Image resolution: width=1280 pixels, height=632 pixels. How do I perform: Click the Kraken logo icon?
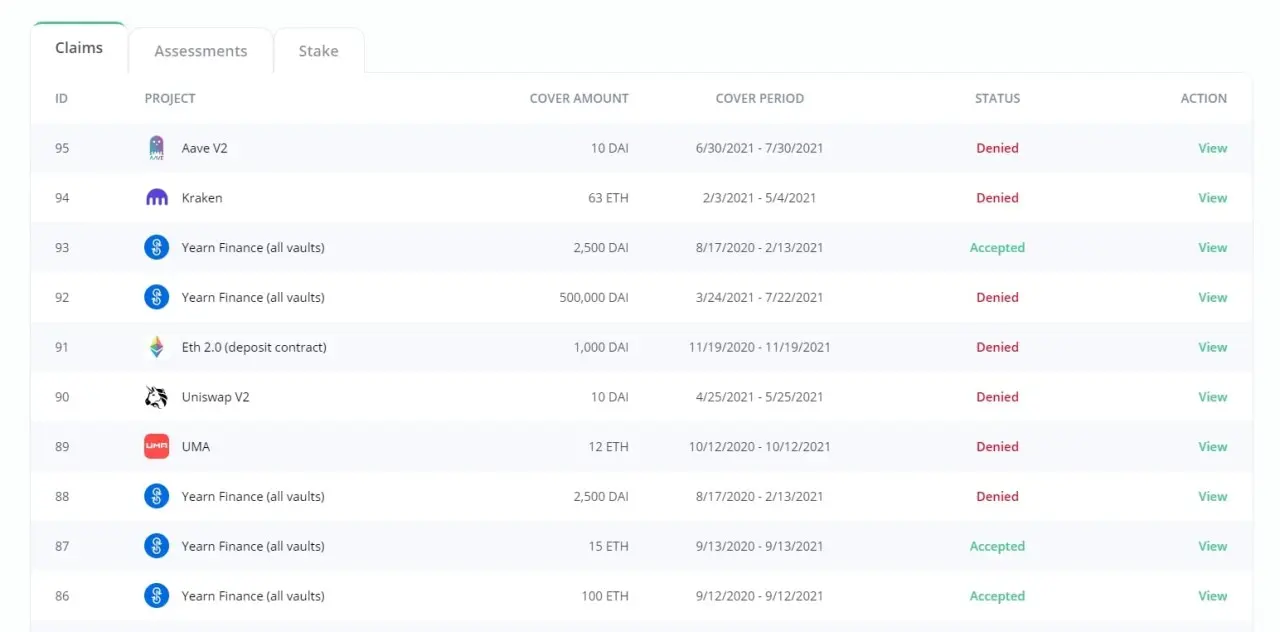156,198
